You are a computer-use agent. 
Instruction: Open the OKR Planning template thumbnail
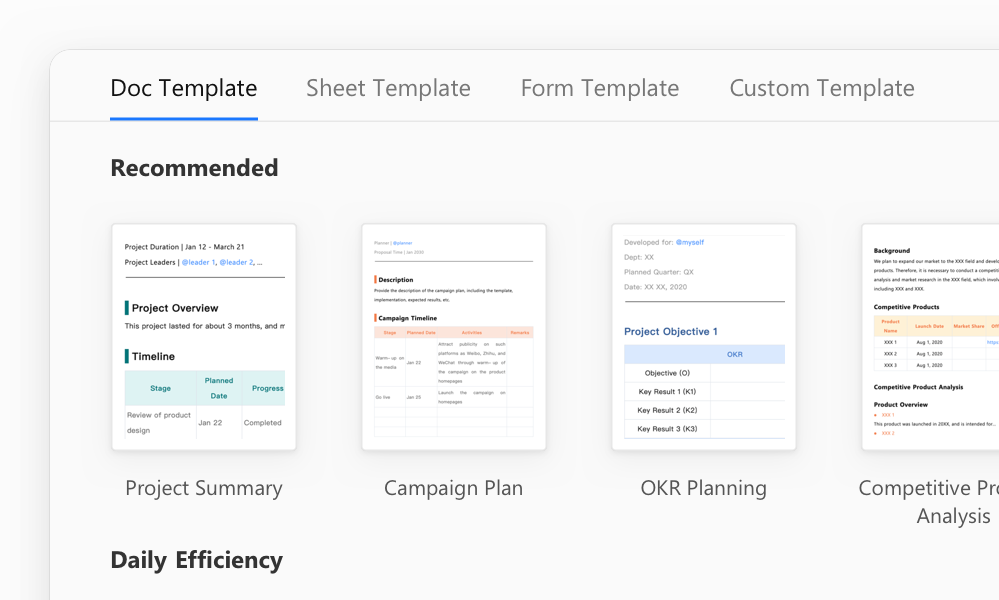pyautogui.click(x=703, y=337)
